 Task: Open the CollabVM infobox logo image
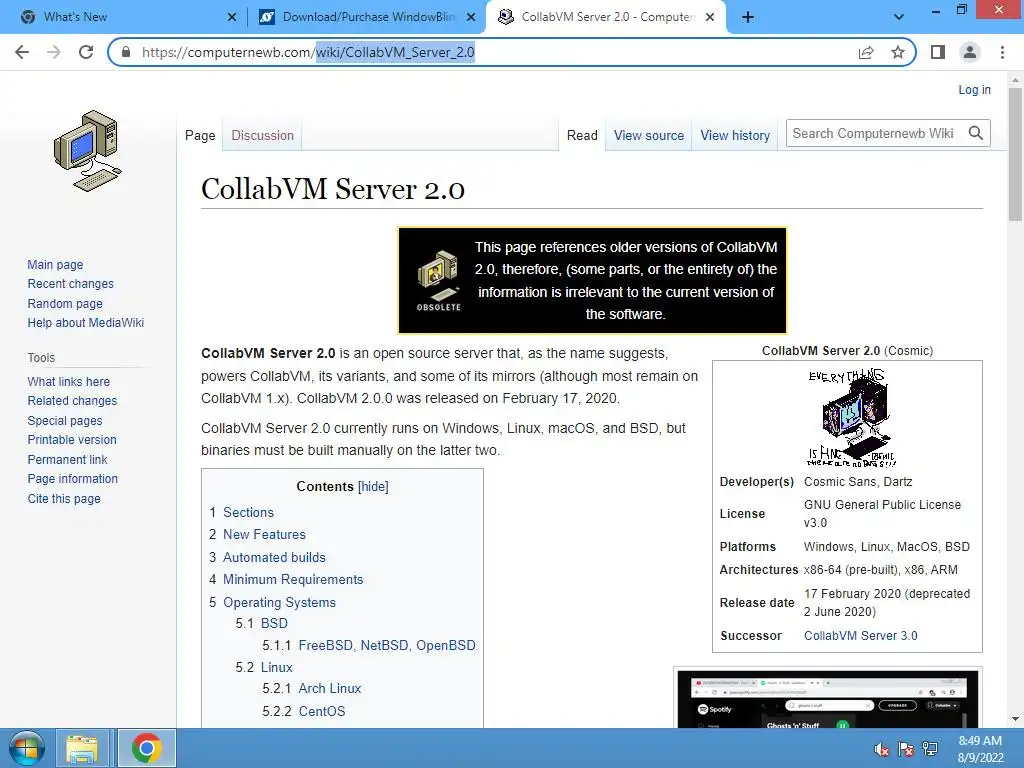point(851,418)
